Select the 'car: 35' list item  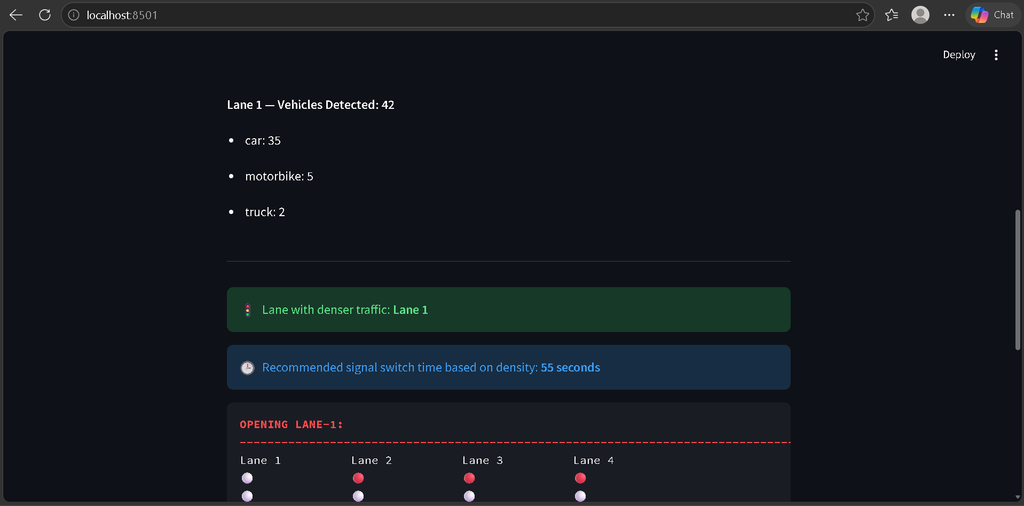coord(263,140)
